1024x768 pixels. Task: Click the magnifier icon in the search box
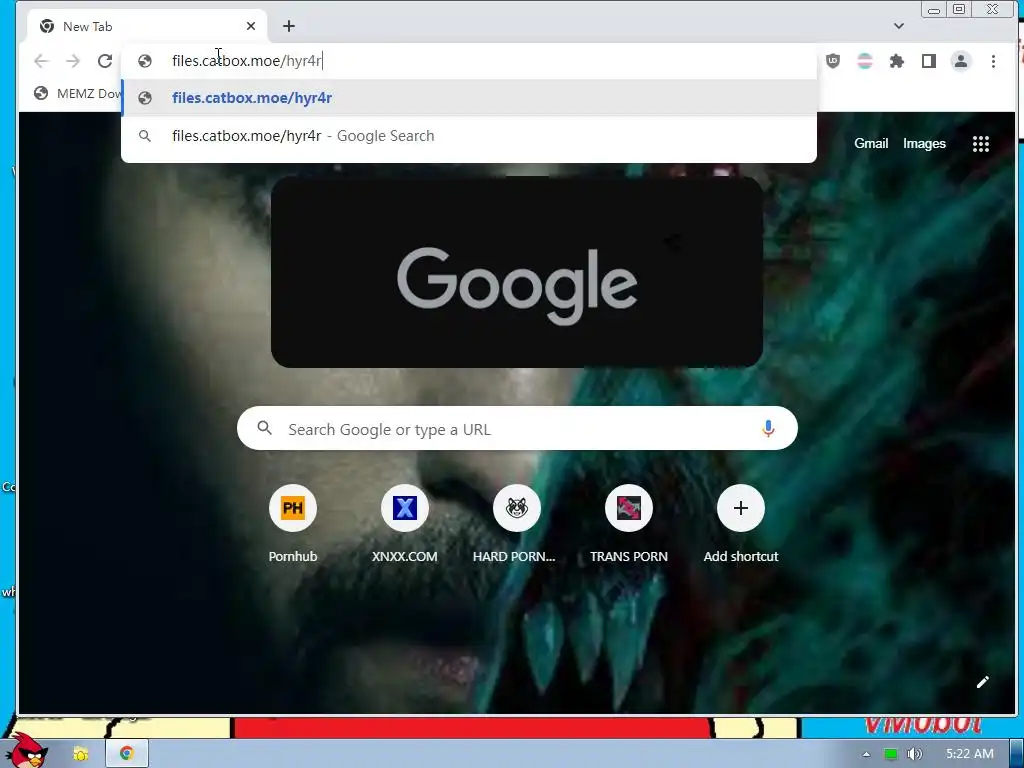tap(264, 428)
